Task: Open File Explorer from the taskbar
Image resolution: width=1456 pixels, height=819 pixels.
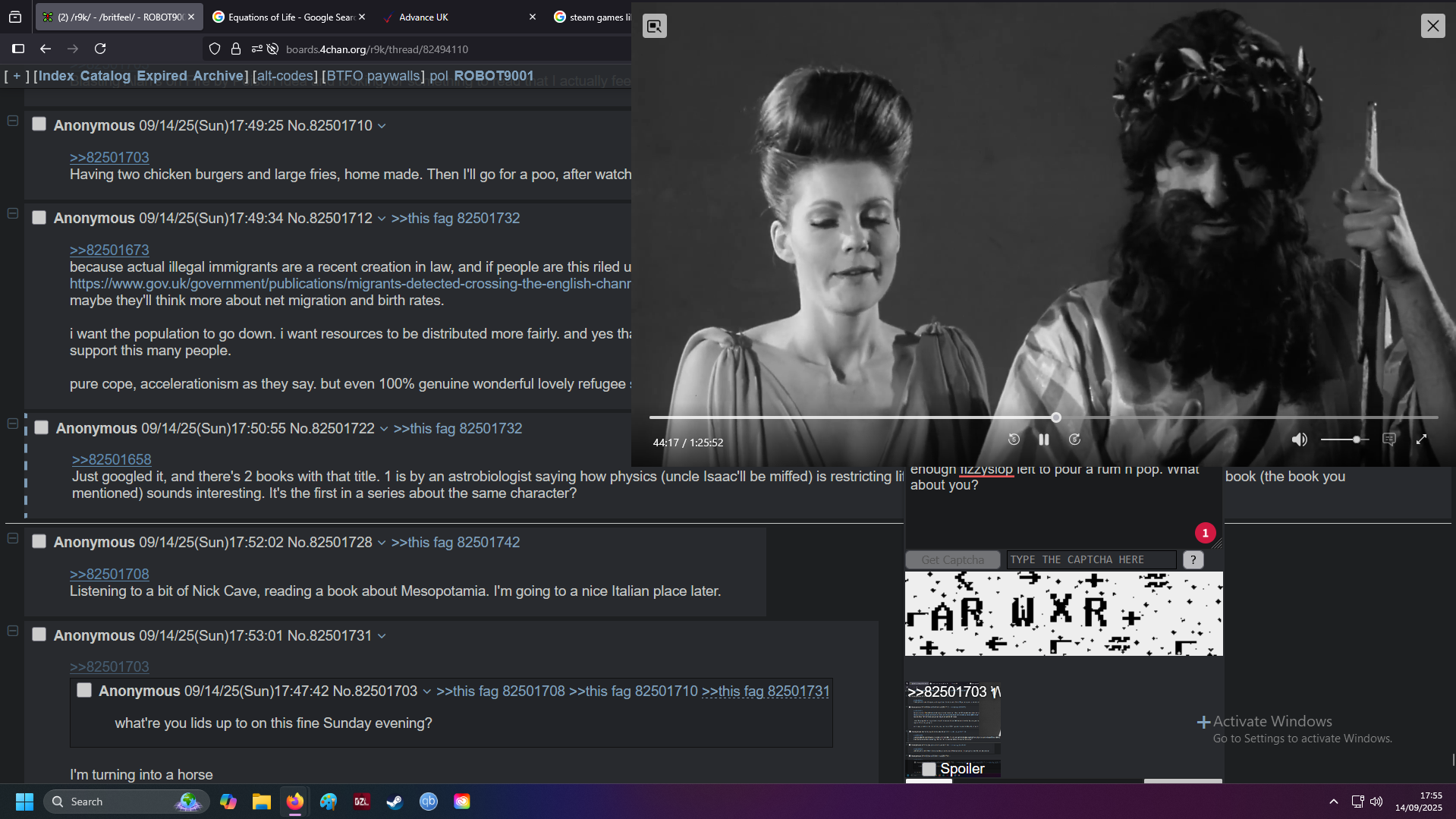Action: pyautogui.click(x=262, y=802)
